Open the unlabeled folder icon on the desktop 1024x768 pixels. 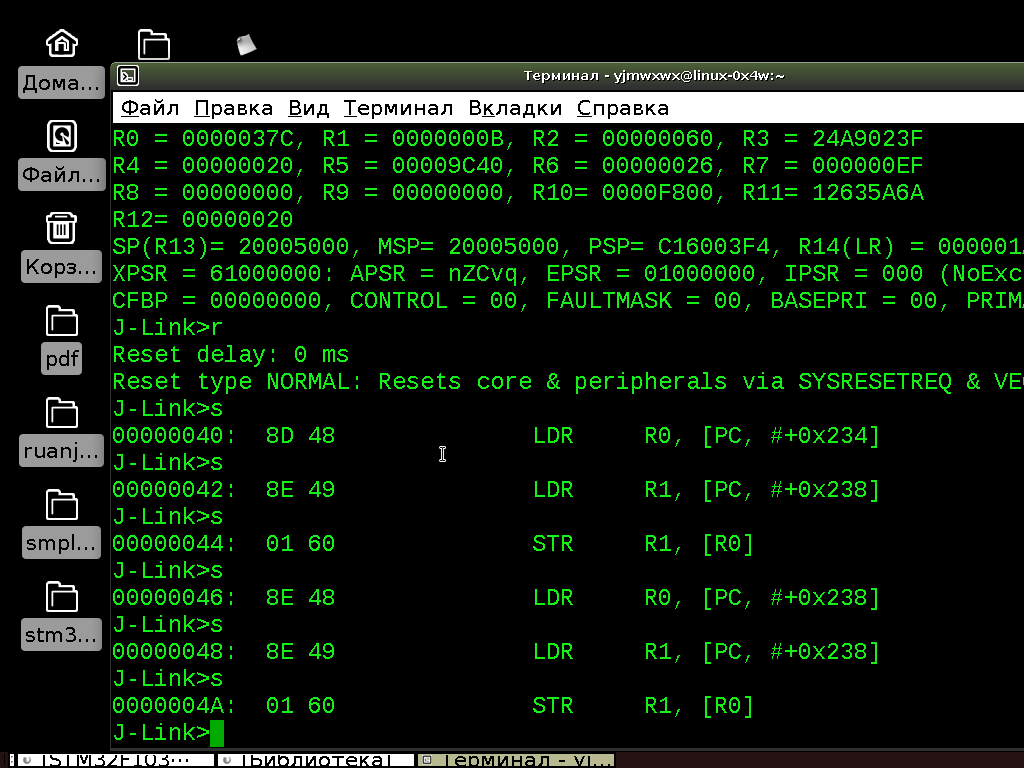(154, 44)
